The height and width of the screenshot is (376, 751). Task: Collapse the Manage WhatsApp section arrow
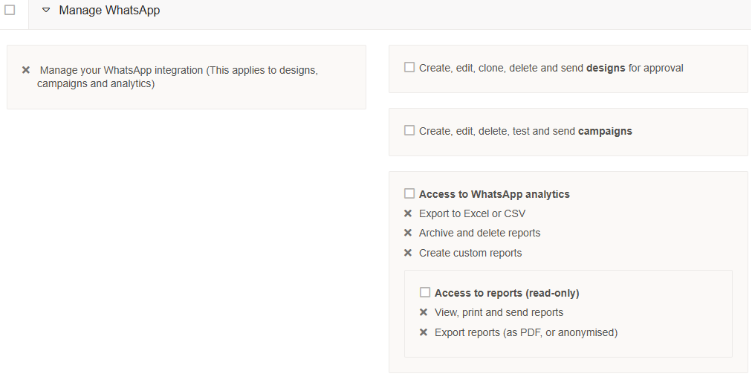[x=46, y=10]
